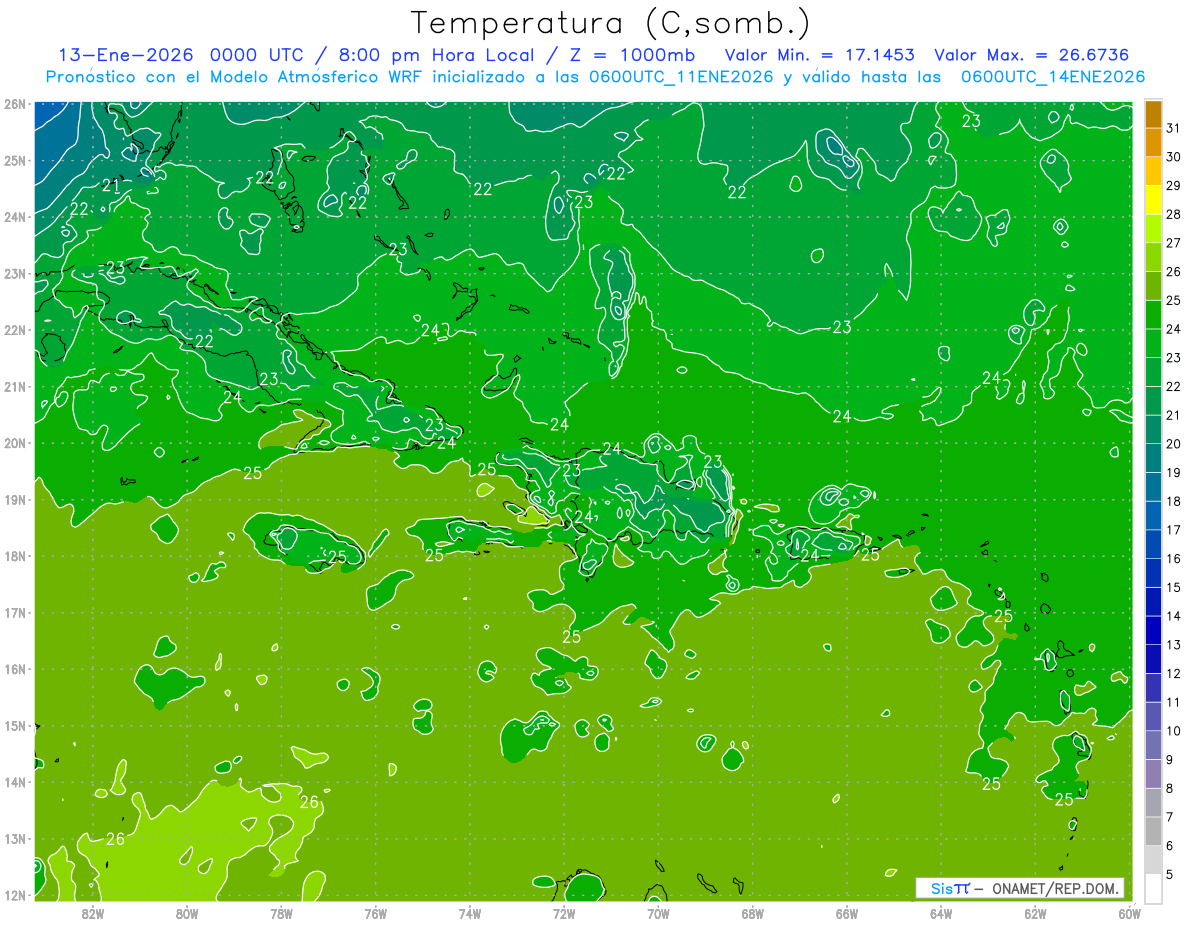1200x927 pixels.
Task: Pick the gray legend swatch between 6 and 7
Action: pos(1153,831)
